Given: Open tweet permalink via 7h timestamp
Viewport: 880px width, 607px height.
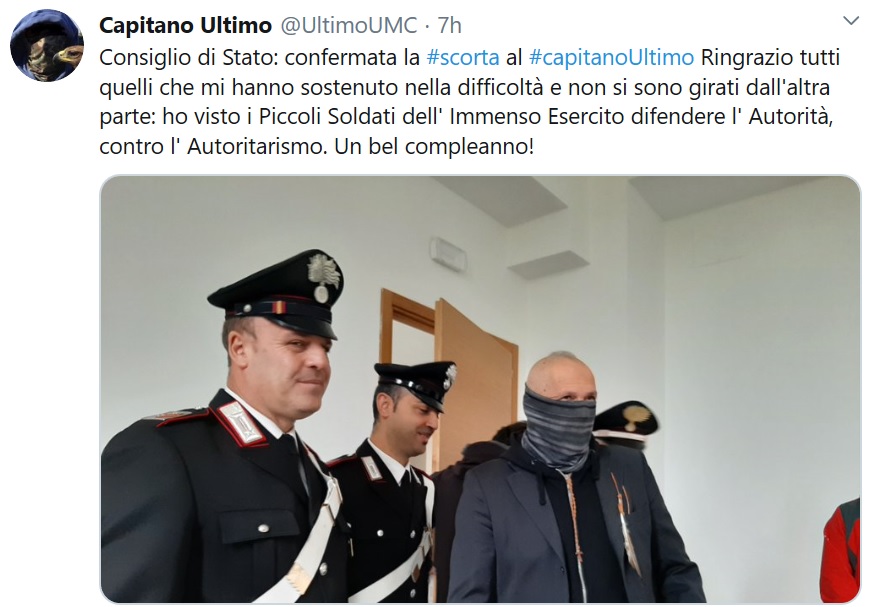Looking at the screenshot, I should pos(450,25).
